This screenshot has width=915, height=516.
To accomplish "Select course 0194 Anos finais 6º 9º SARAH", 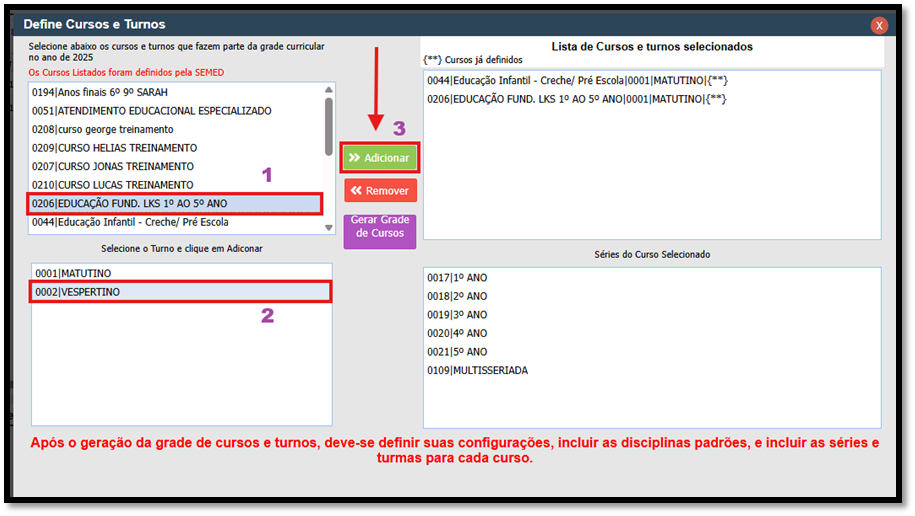I will (x=100, y=92).
